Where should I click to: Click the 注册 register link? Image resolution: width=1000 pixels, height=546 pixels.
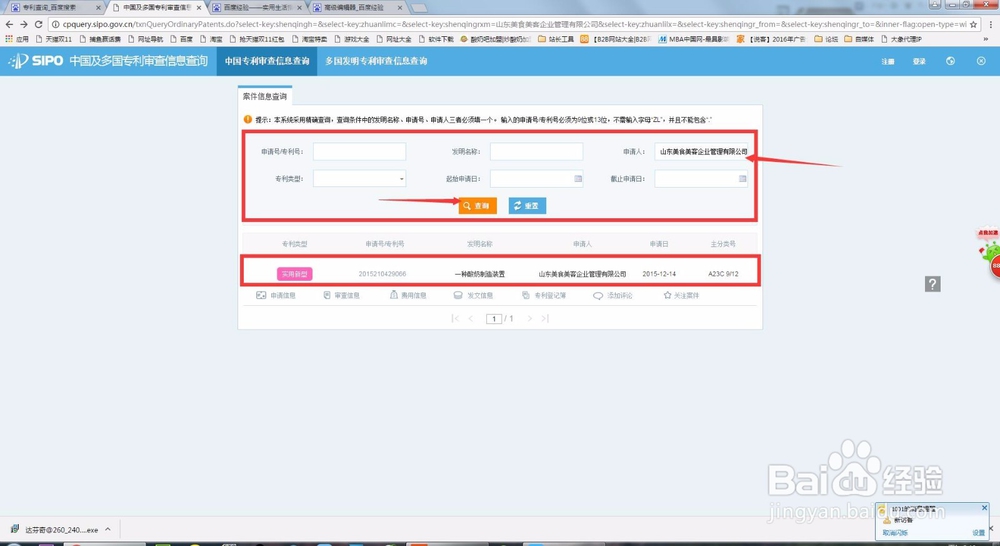[888, 61]
